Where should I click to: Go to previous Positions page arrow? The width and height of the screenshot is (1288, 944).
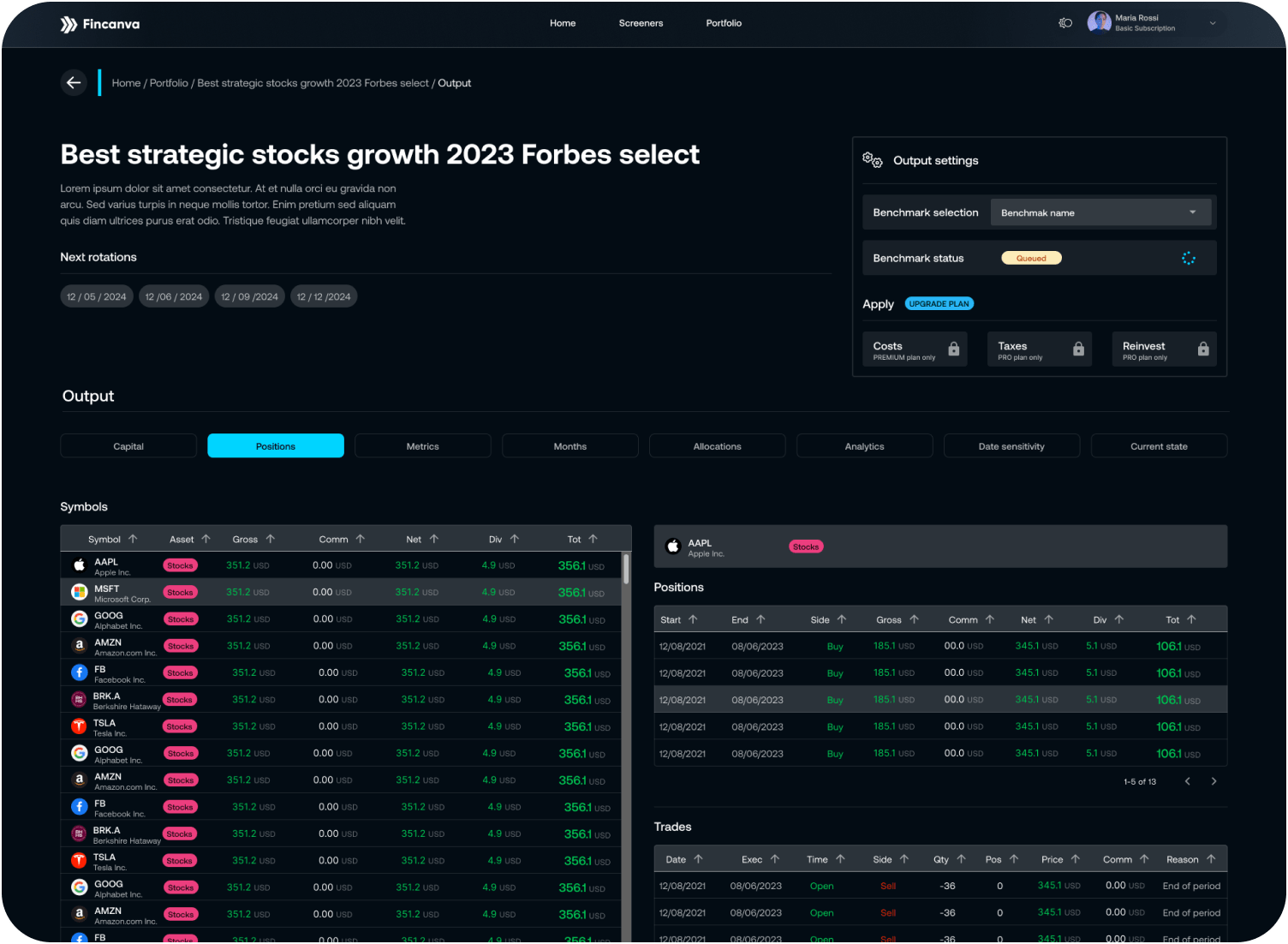(x=1187, y=781)
